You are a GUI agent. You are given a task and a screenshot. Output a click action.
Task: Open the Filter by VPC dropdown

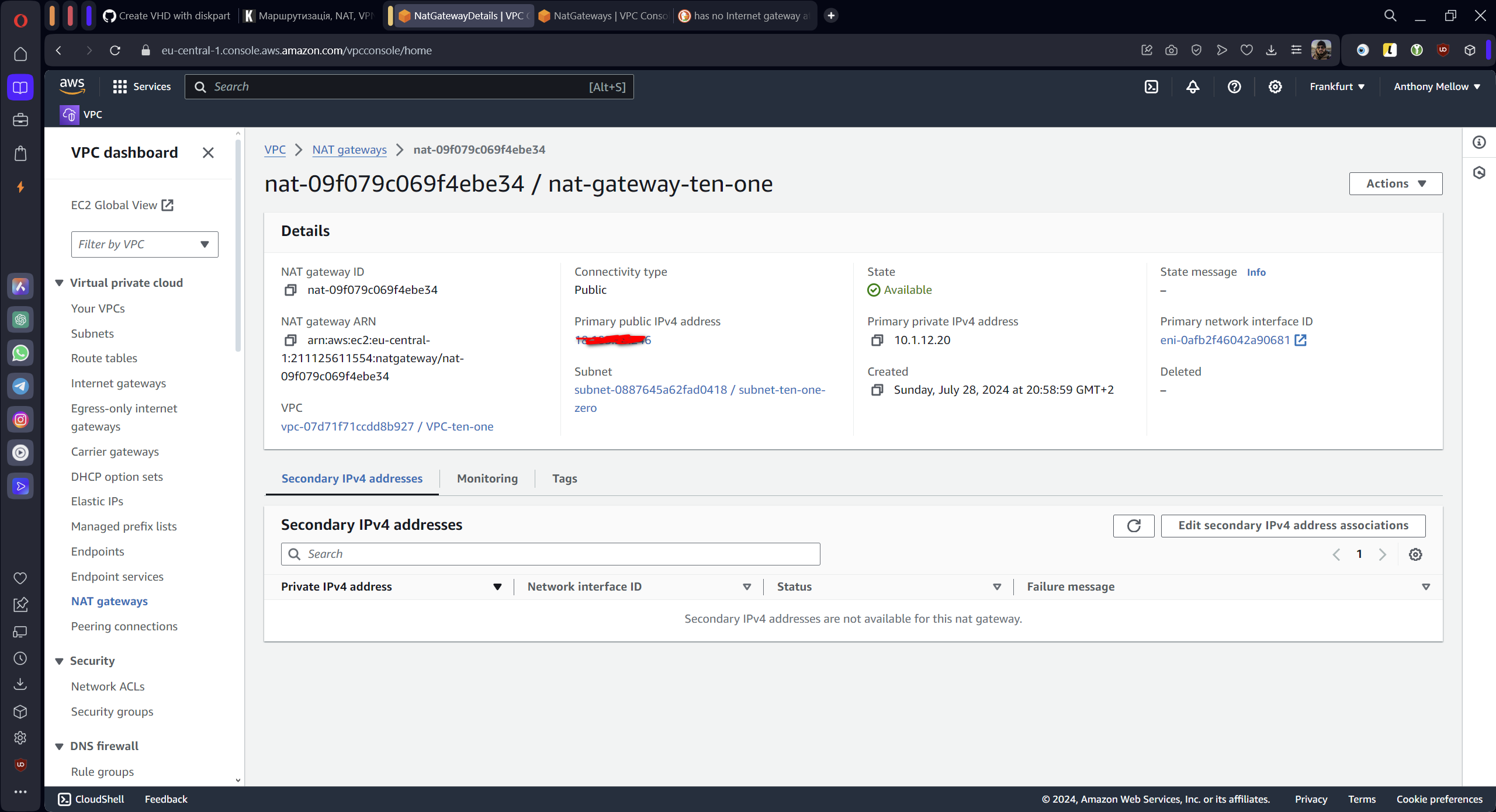tap(144, 244)
